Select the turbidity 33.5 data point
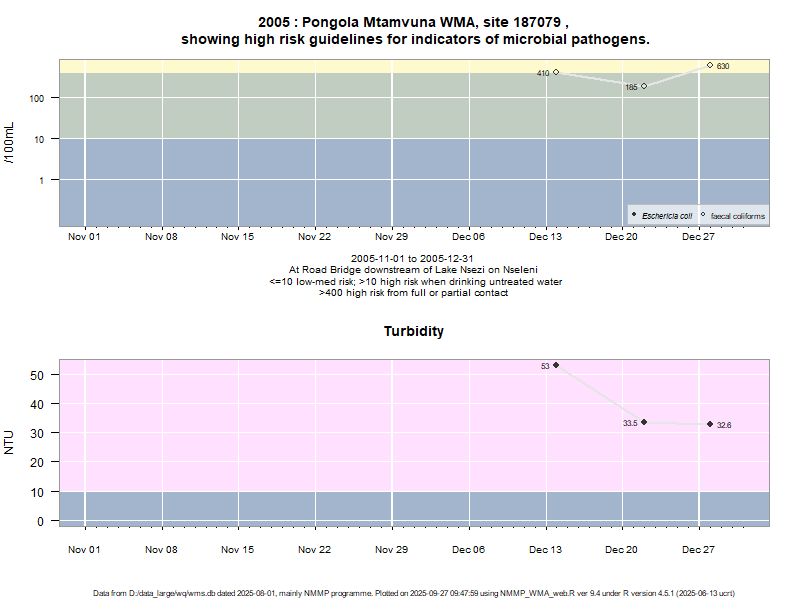 click(x=644, y=422)
